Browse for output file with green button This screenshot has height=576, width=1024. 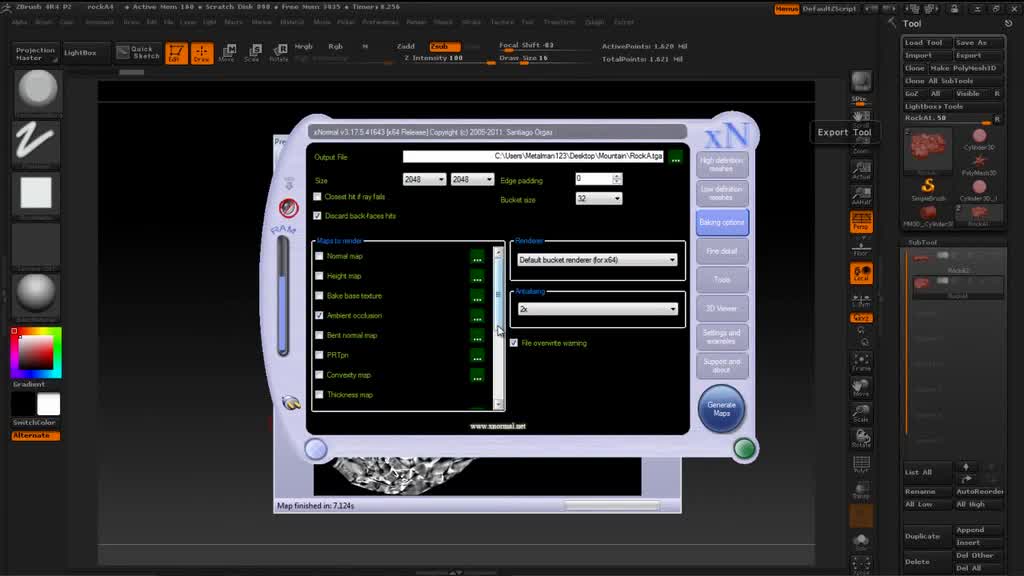pos(675,157)
